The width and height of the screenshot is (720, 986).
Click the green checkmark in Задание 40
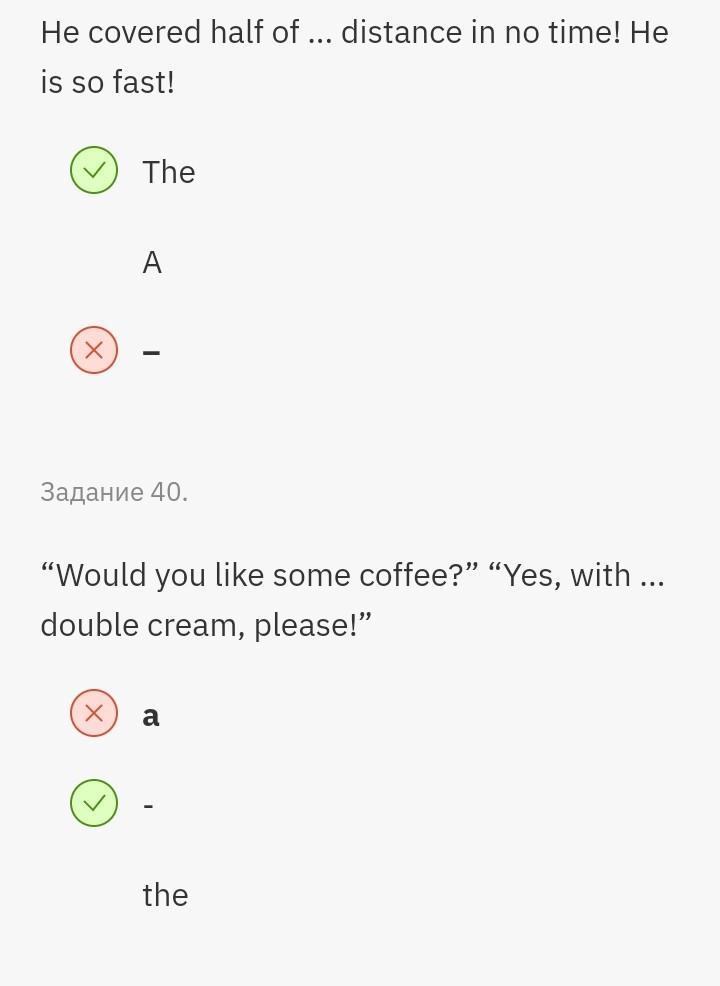[x=94, y=803]
